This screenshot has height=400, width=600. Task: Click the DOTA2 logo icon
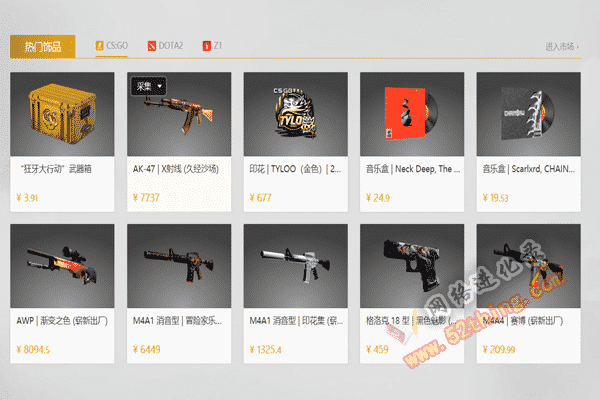click(x=152, y=46)
